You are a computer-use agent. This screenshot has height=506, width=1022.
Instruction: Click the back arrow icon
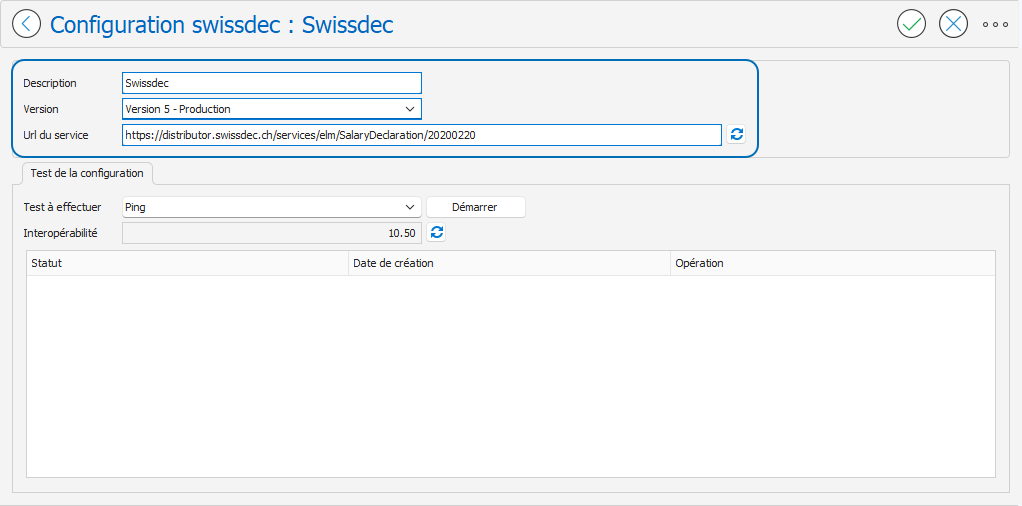[26, 24]
